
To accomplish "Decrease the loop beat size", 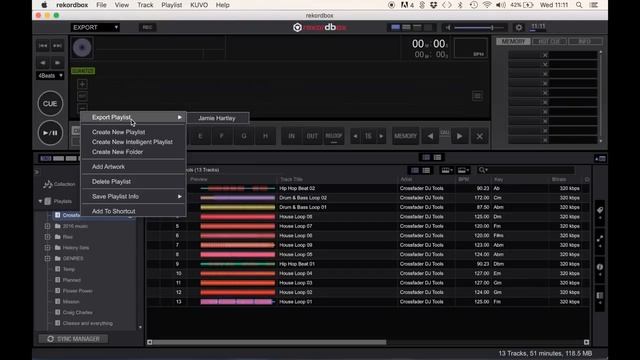I will pos(356,136).
